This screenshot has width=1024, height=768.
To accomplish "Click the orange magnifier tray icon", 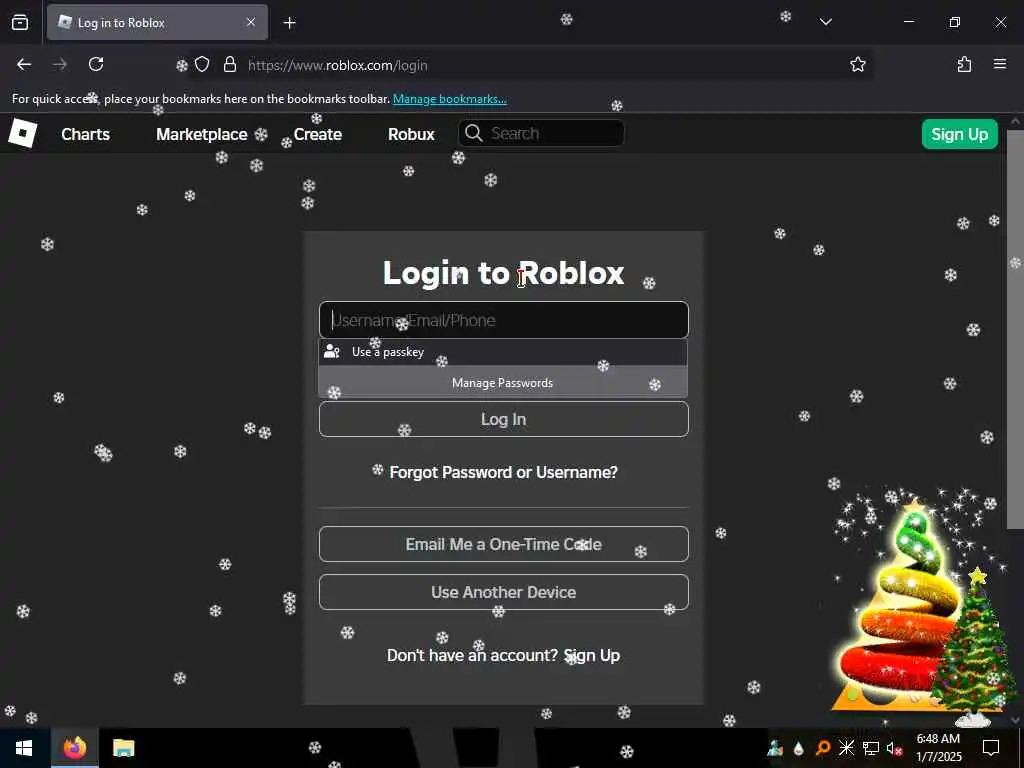I will pyautogui.click(x=823, y=748).
